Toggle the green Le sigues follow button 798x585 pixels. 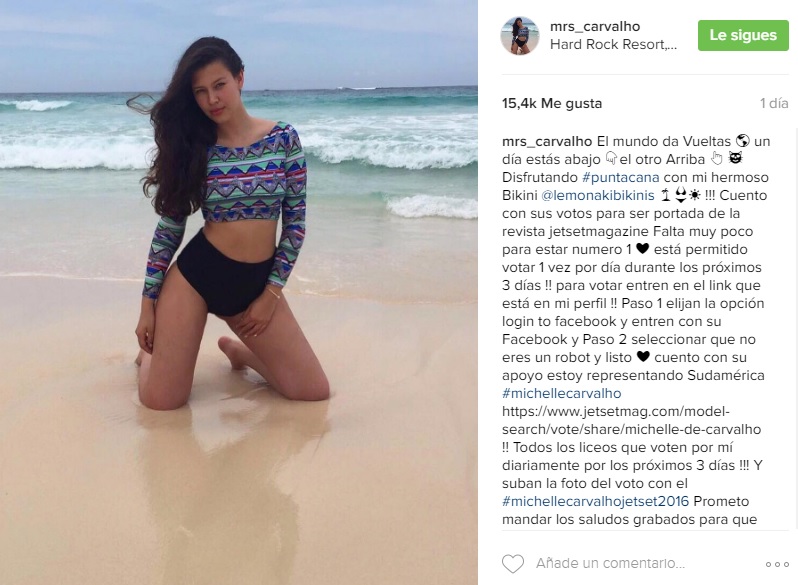point(743,35)
